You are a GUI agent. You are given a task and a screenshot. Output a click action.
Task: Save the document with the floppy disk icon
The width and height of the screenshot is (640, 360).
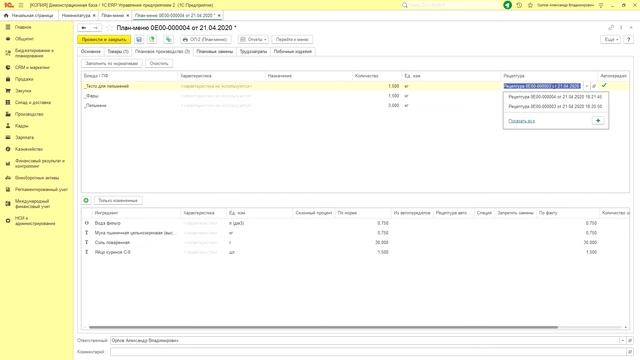point(139,40)
